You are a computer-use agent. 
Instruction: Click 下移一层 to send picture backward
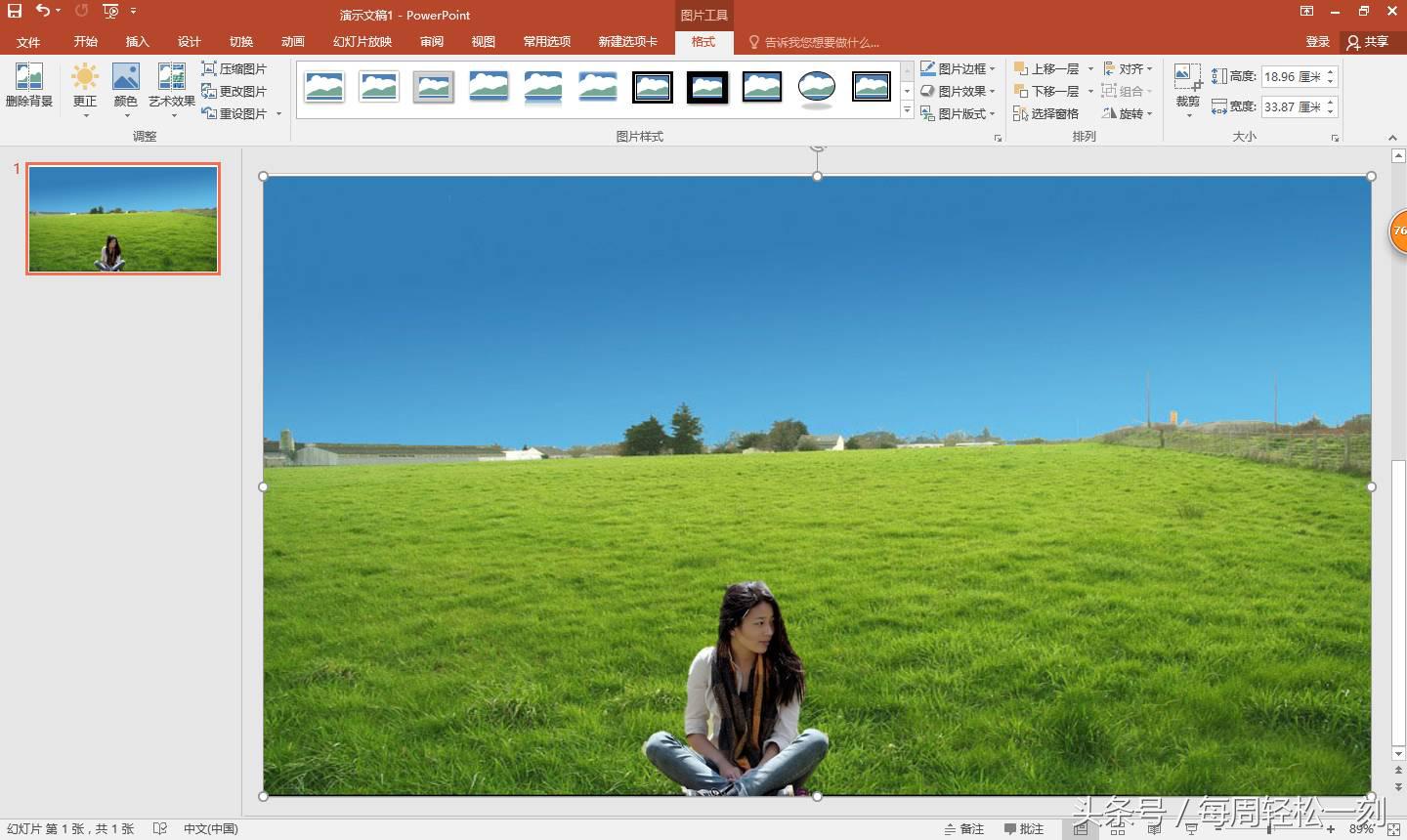(1046, 91)
